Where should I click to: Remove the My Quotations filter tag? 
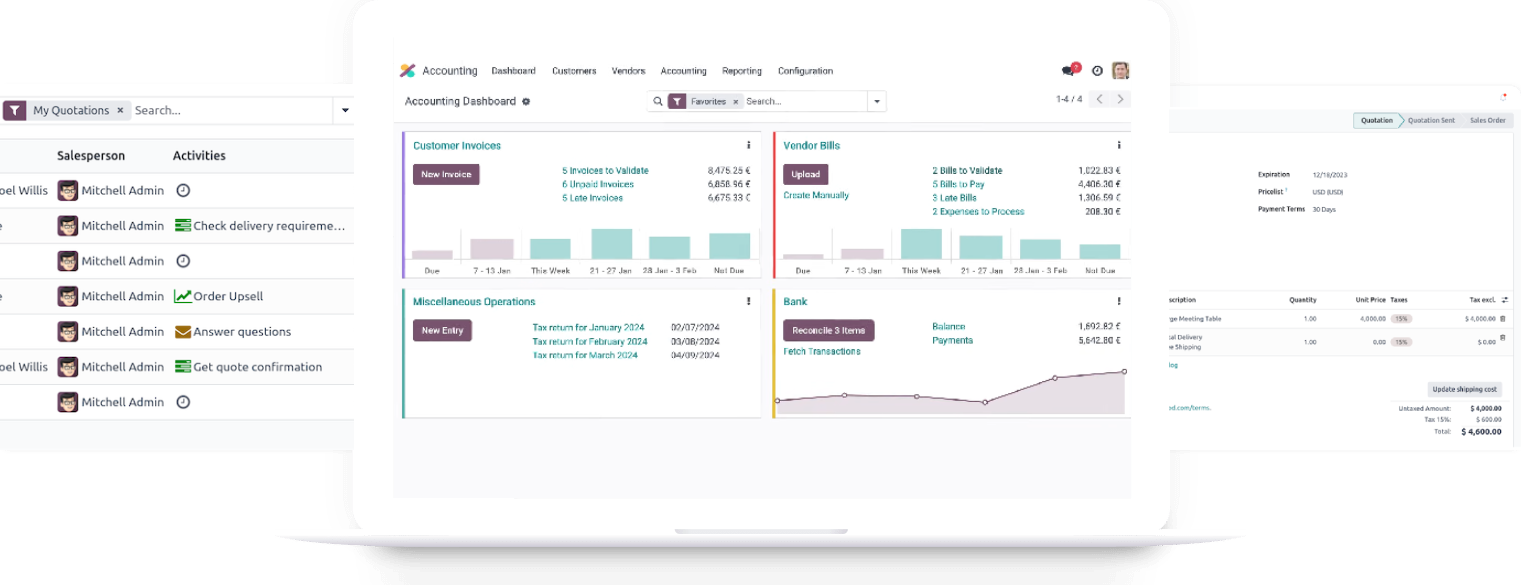(120, 111)
